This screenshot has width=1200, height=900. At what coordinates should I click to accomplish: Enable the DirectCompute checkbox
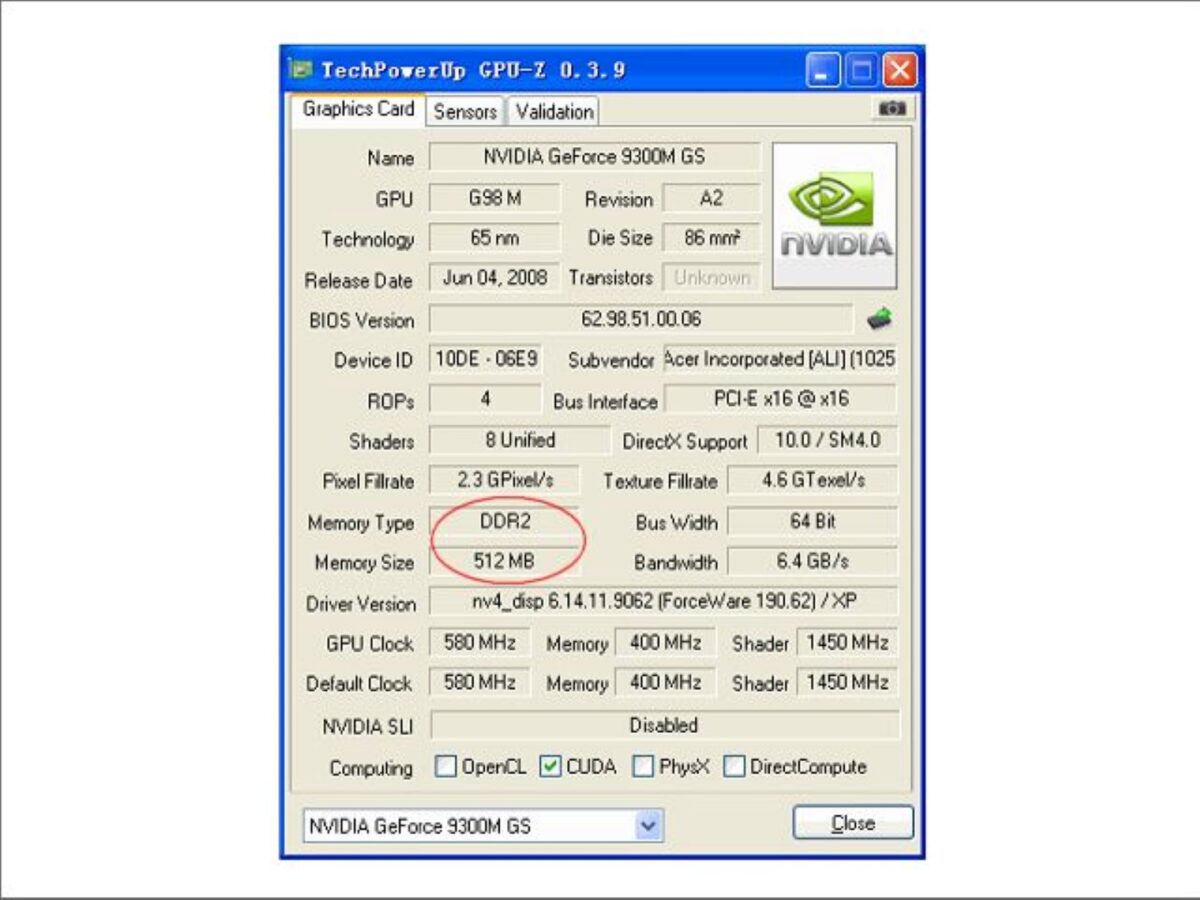(x=734, y=767)
